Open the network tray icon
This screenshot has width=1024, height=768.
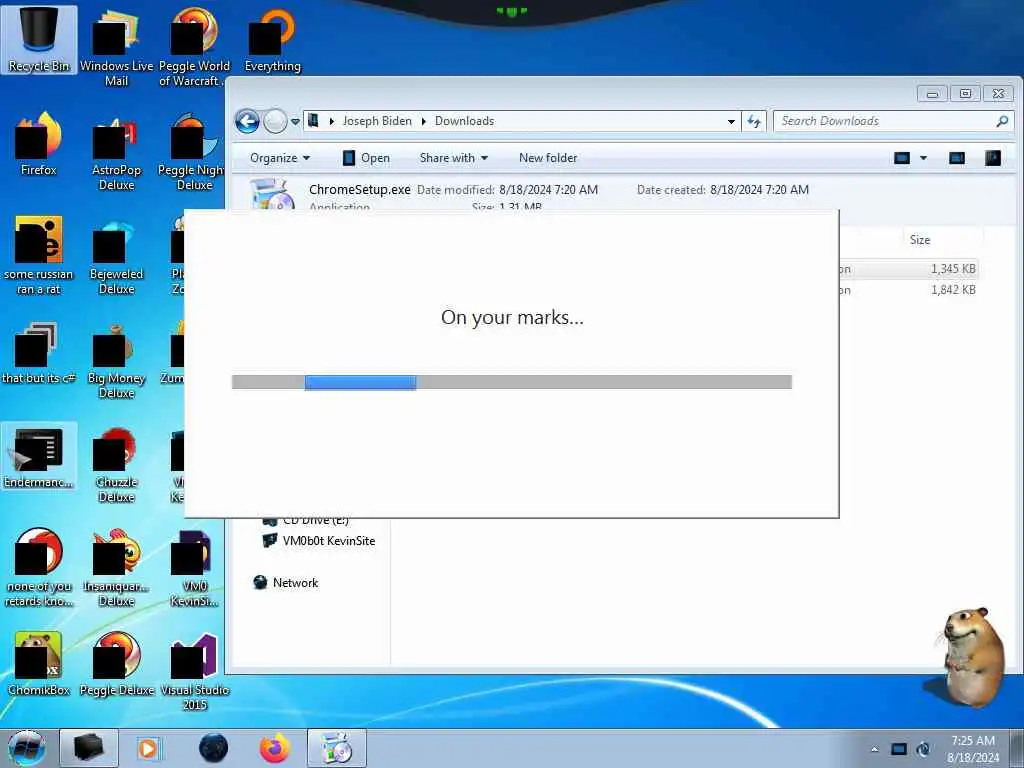[x=899, y=749]
